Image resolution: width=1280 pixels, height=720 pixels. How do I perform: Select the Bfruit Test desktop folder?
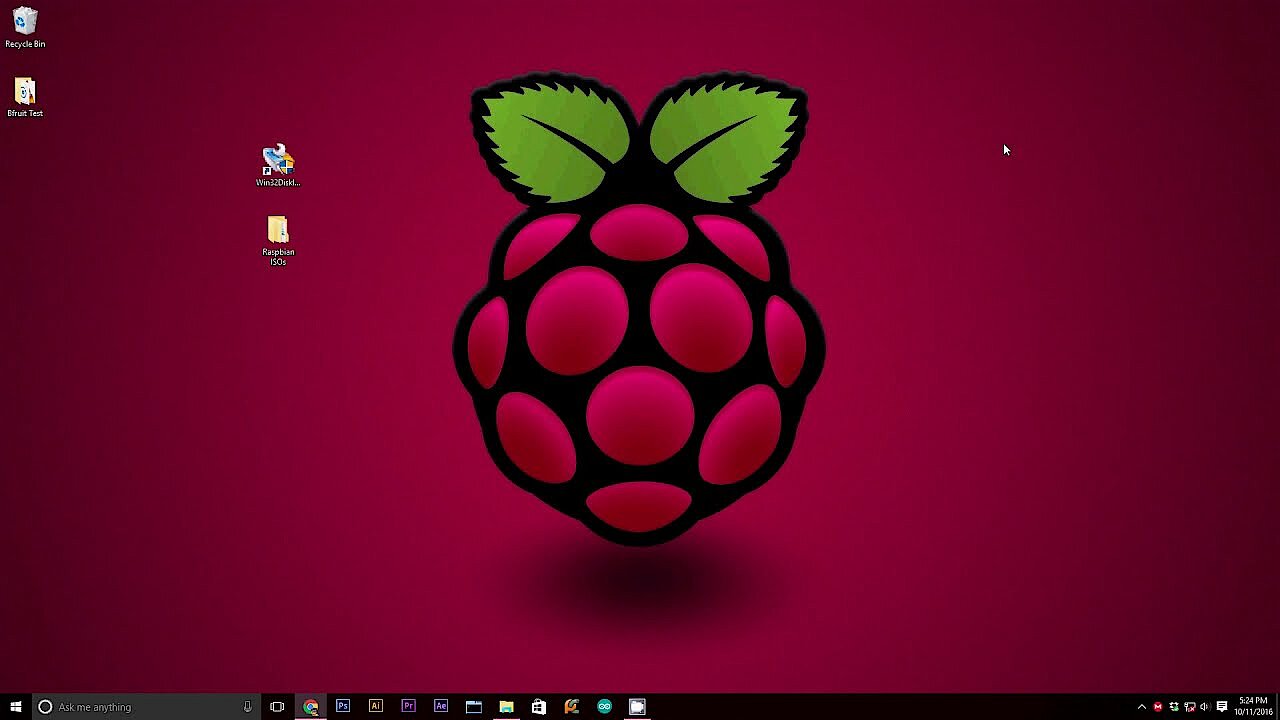click(x=25, y=94)
